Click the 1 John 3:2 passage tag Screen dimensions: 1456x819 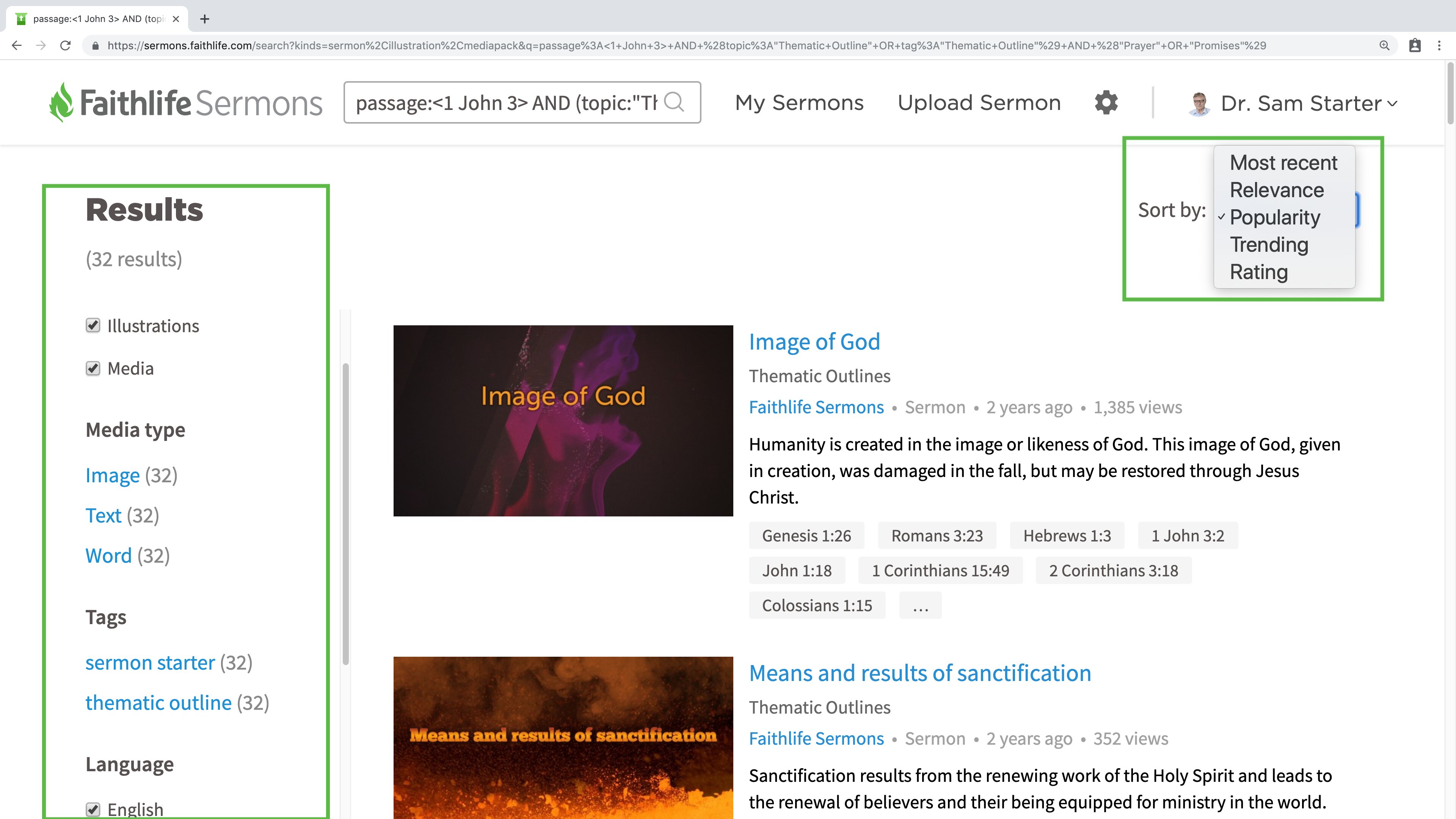(x=1188, y=536)
